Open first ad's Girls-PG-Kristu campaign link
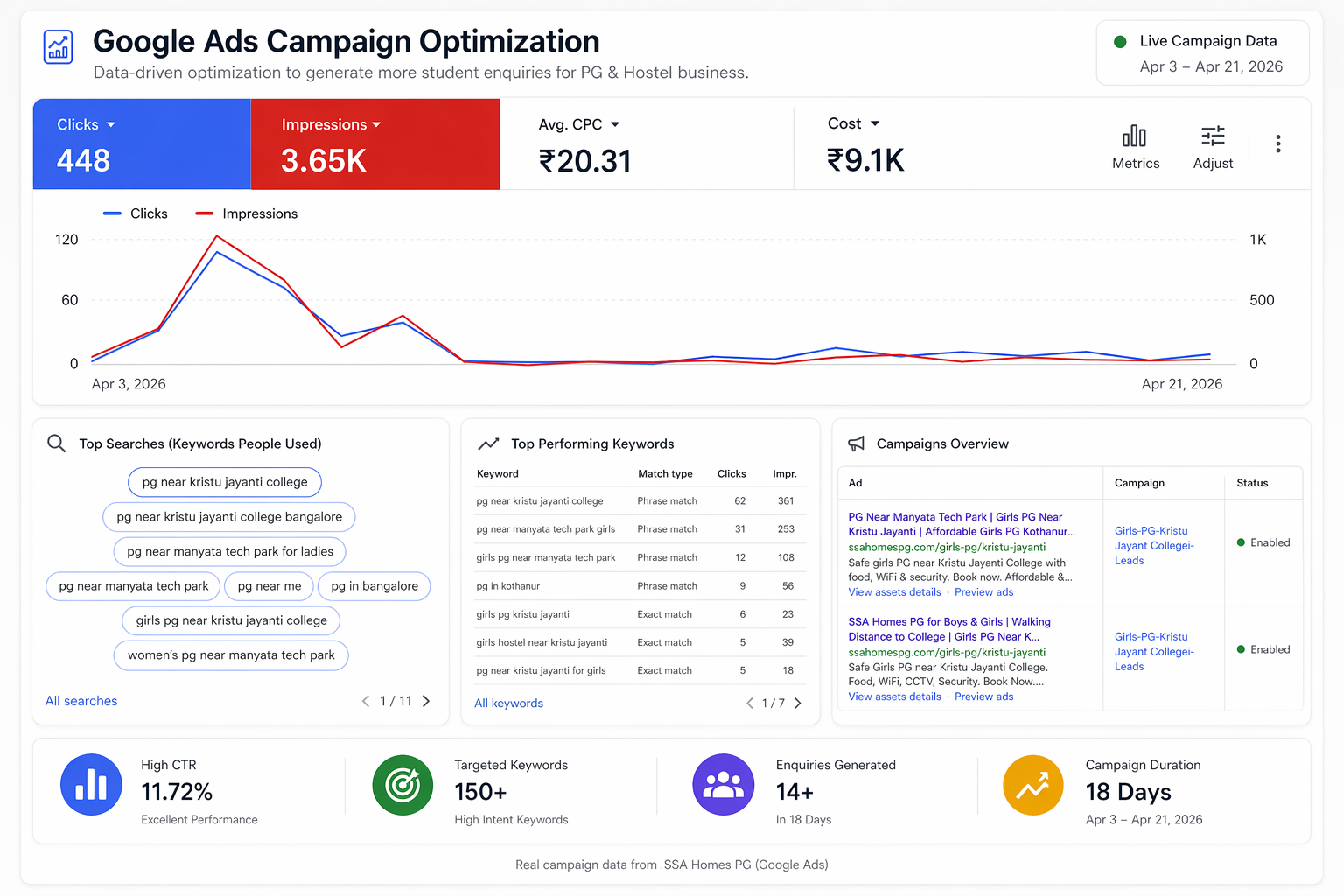This screenshot has height=896, width=1344. (1154, 546)
